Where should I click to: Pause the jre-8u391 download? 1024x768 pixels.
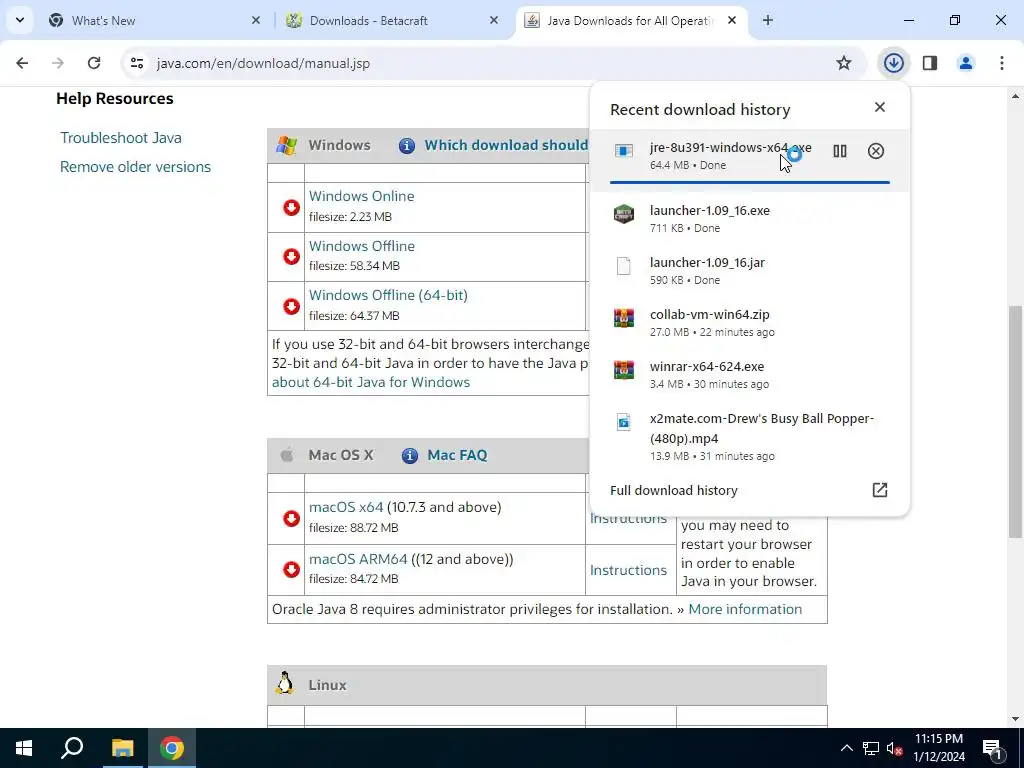click(840, 152)
